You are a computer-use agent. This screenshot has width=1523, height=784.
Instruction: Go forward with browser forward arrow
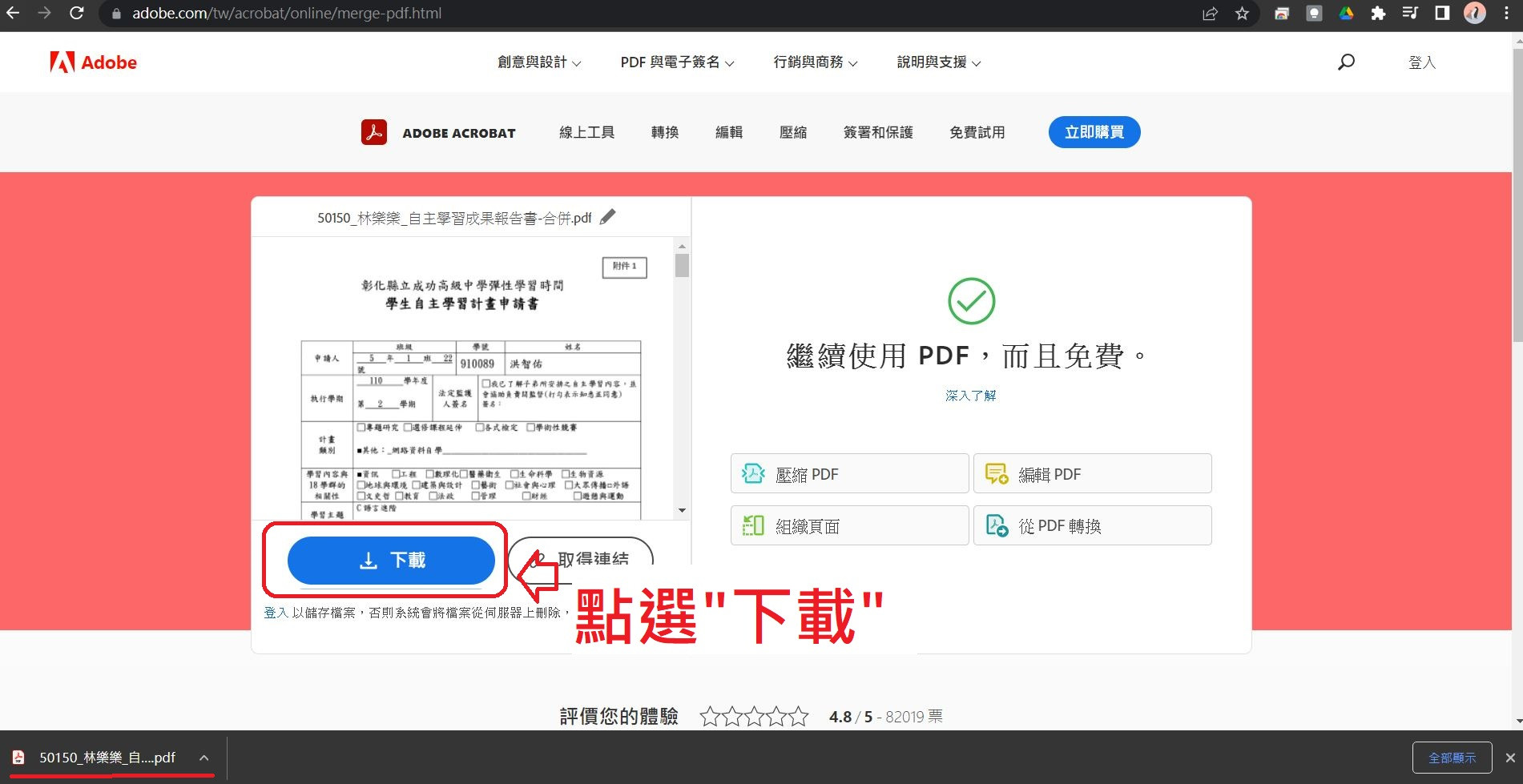(x=45, y=13)
